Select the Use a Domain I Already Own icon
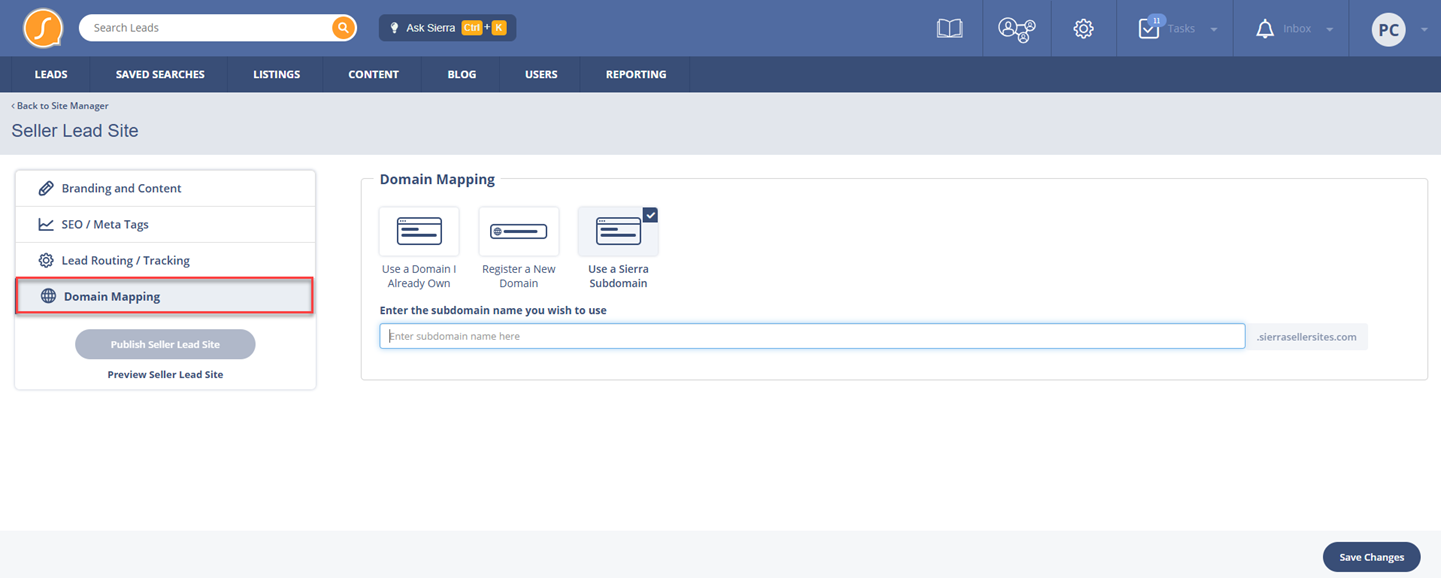Viewport: 1441px width, 578px height. pos(419,231)
